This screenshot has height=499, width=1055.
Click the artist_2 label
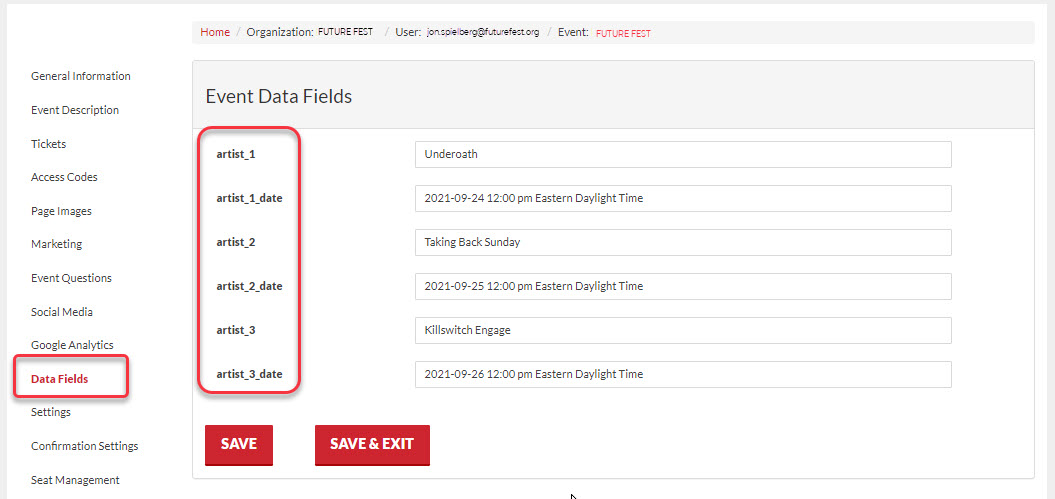pos(235,242)
